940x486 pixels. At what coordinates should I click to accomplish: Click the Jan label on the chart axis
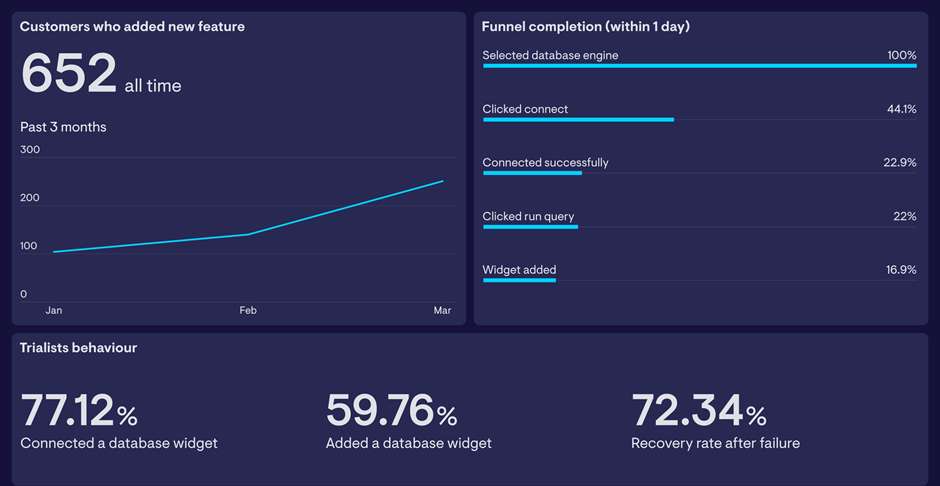point(54,311)
